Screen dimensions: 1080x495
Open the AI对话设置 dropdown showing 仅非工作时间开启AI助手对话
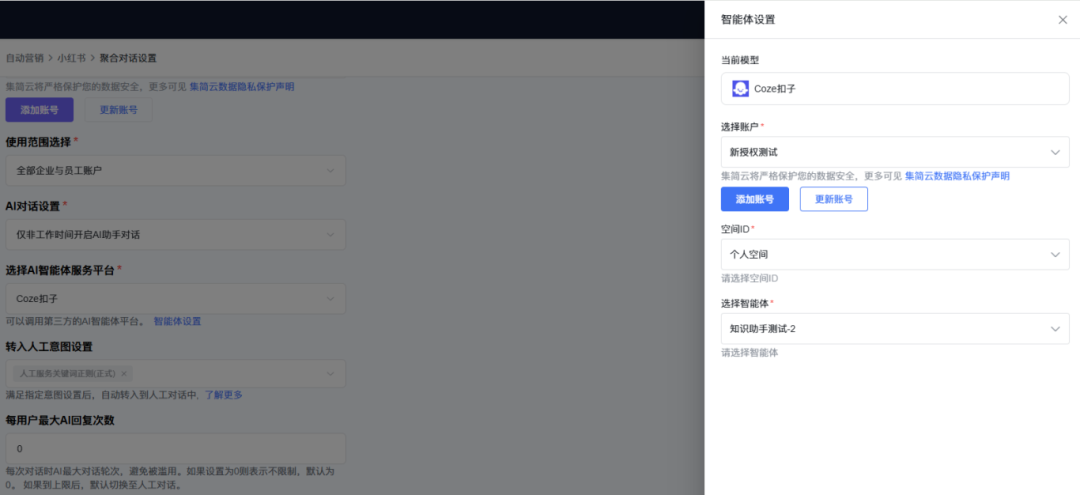tap(175, 235)
